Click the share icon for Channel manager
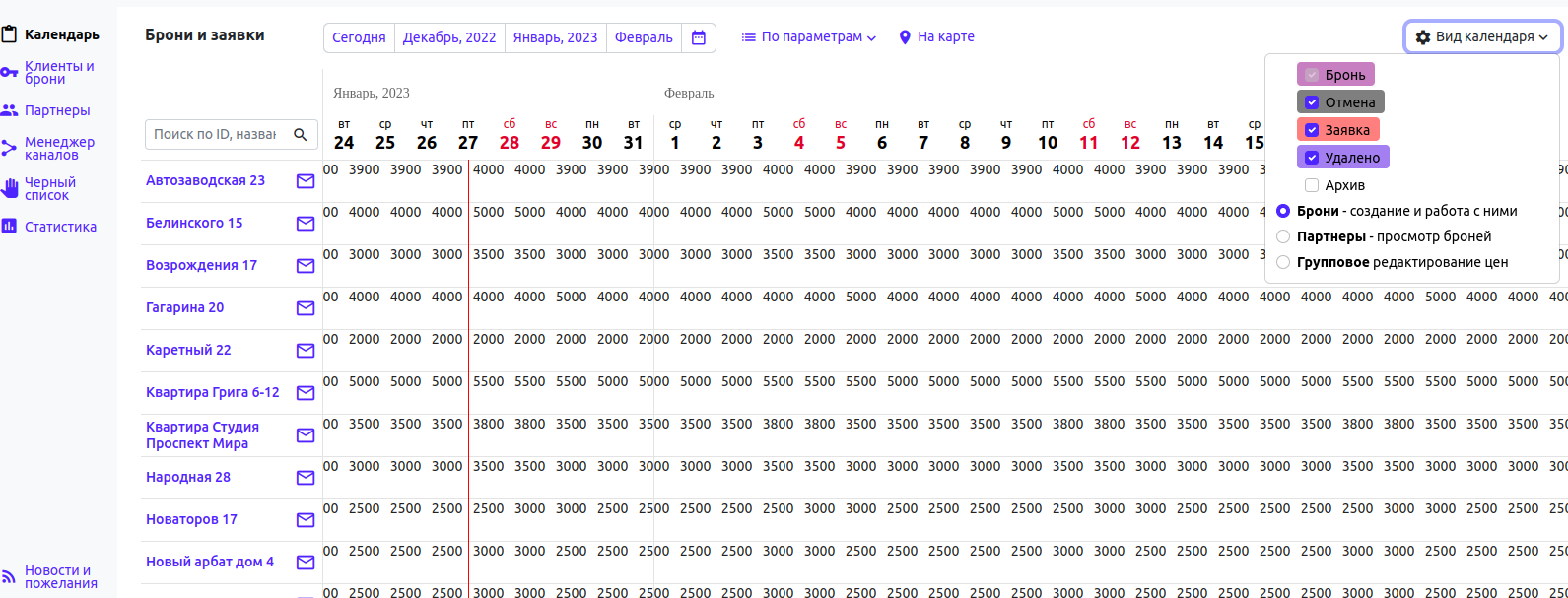 [9, 149]
